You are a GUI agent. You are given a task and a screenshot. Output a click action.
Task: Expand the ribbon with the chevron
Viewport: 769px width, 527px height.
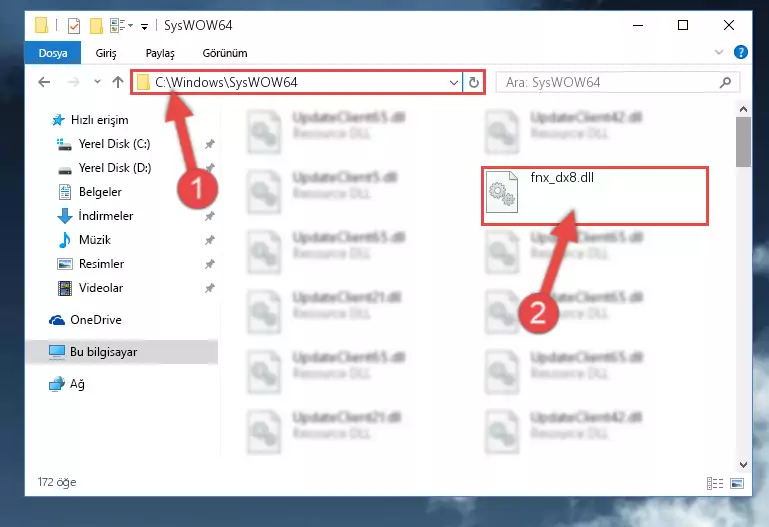[719, 52]
